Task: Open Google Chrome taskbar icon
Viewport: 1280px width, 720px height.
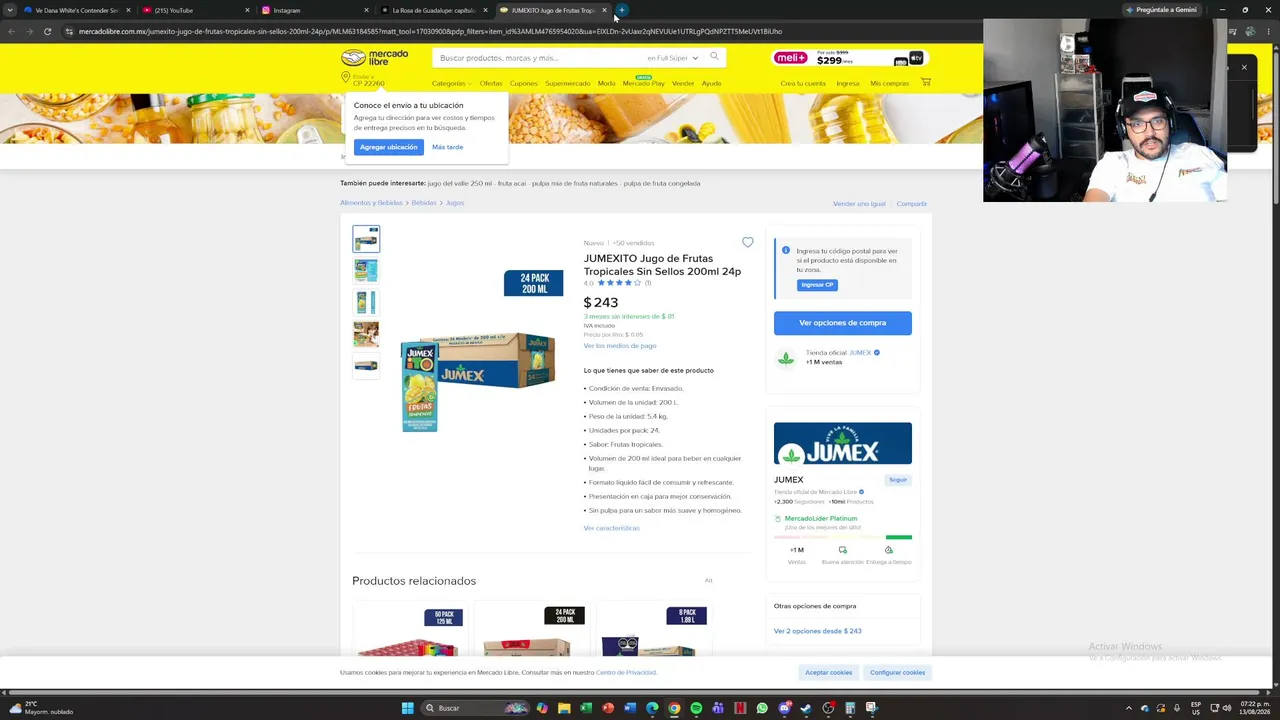Action: [674, 708]
